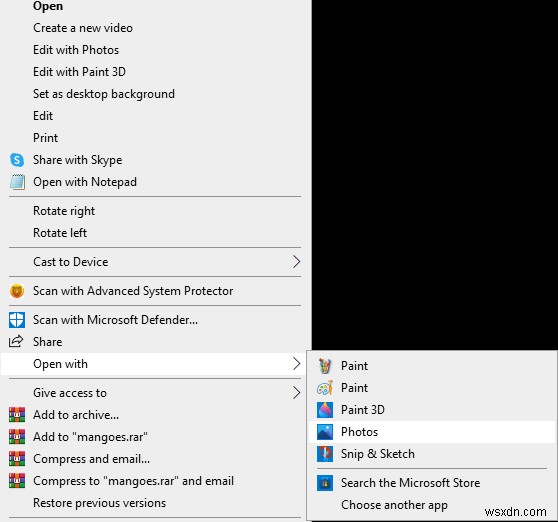Expand the Open with submenu arrow

point(296,364)
